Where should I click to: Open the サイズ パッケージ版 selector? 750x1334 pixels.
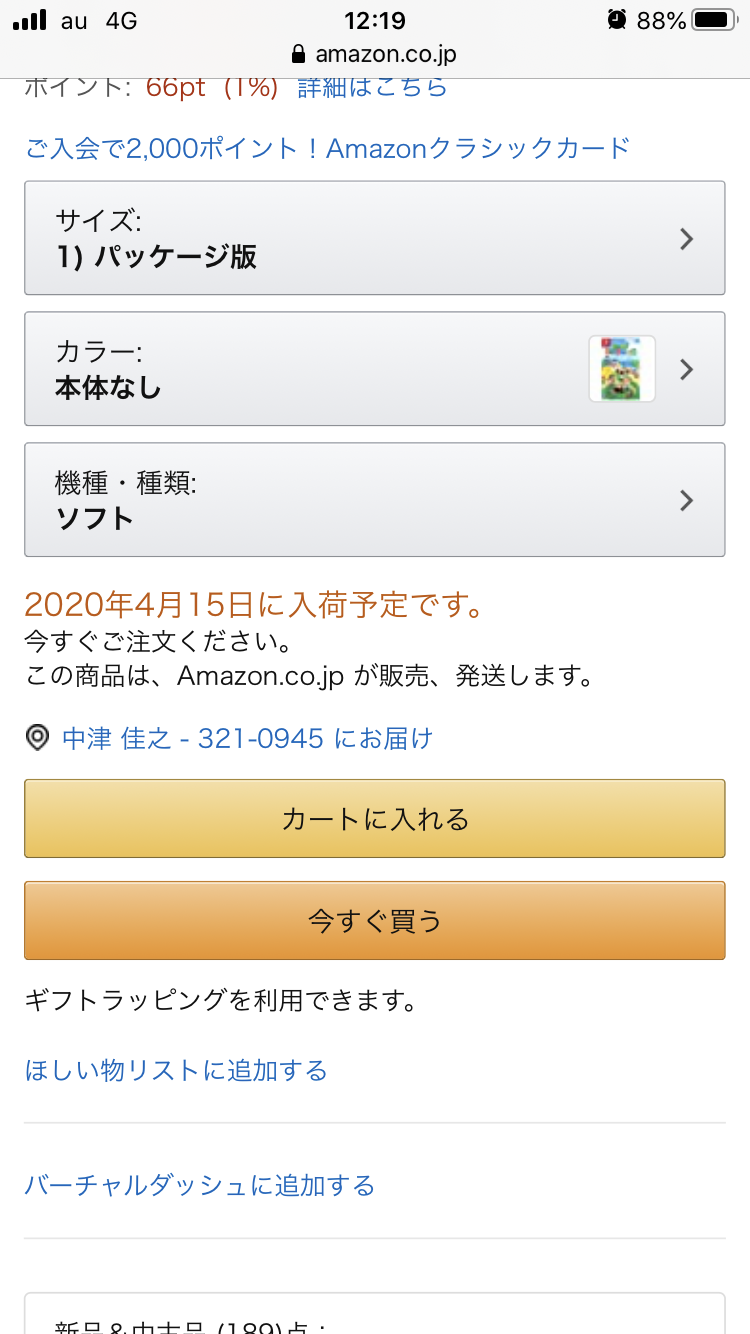[374, 238]
